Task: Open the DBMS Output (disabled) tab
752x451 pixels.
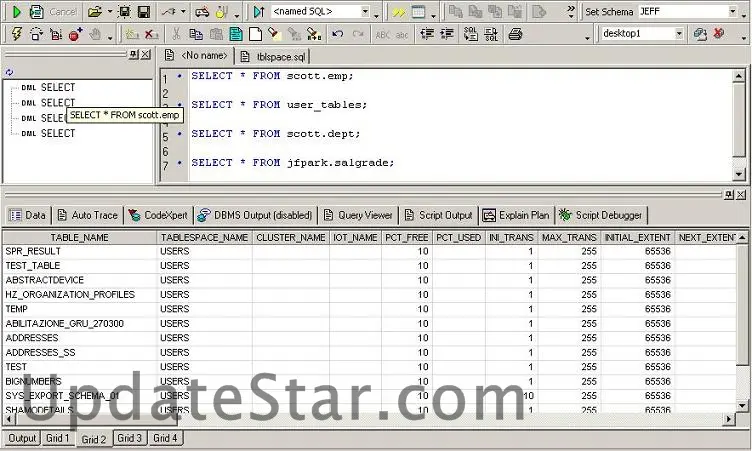Action: click(x=255, y=215)
